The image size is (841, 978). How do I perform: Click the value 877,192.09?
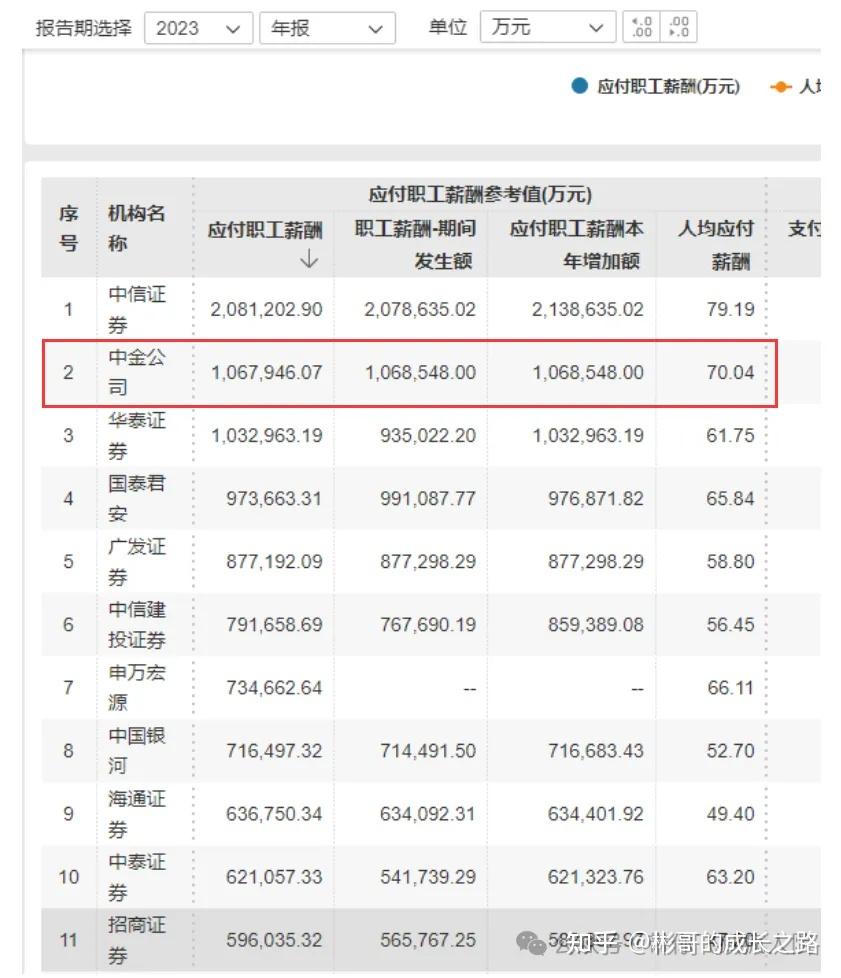[x=274, y=561]
